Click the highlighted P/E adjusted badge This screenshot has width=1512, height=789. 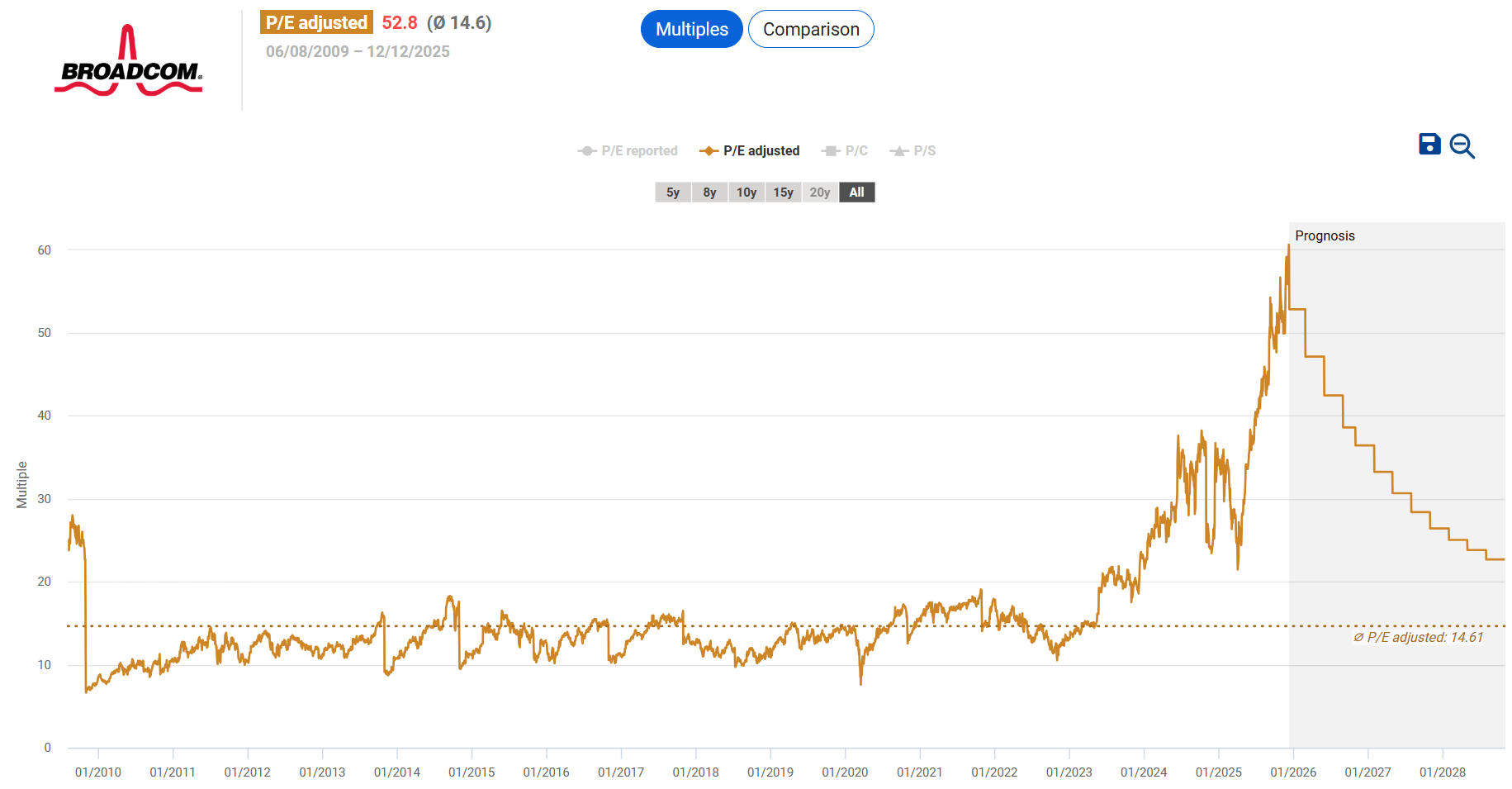click(x=315, y=21)
